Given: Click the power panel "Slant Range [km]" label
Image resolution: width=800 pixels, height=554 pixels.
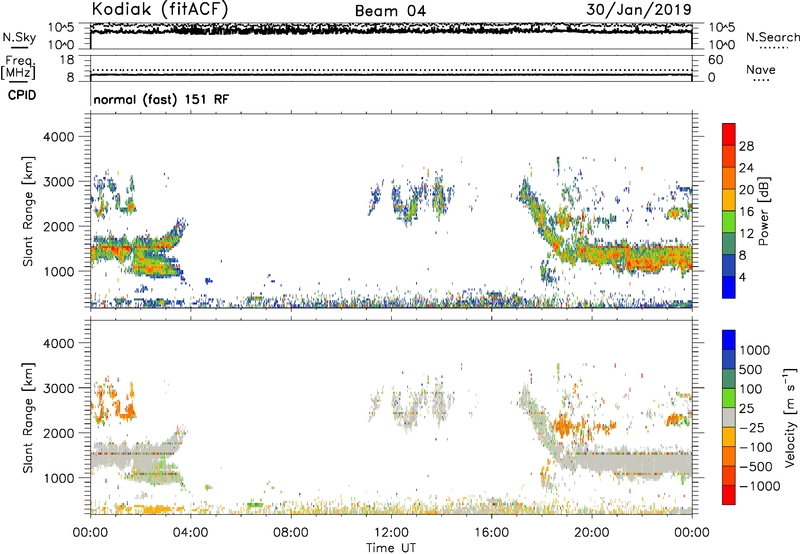Looking at the screenshot, I should [28, 211].
